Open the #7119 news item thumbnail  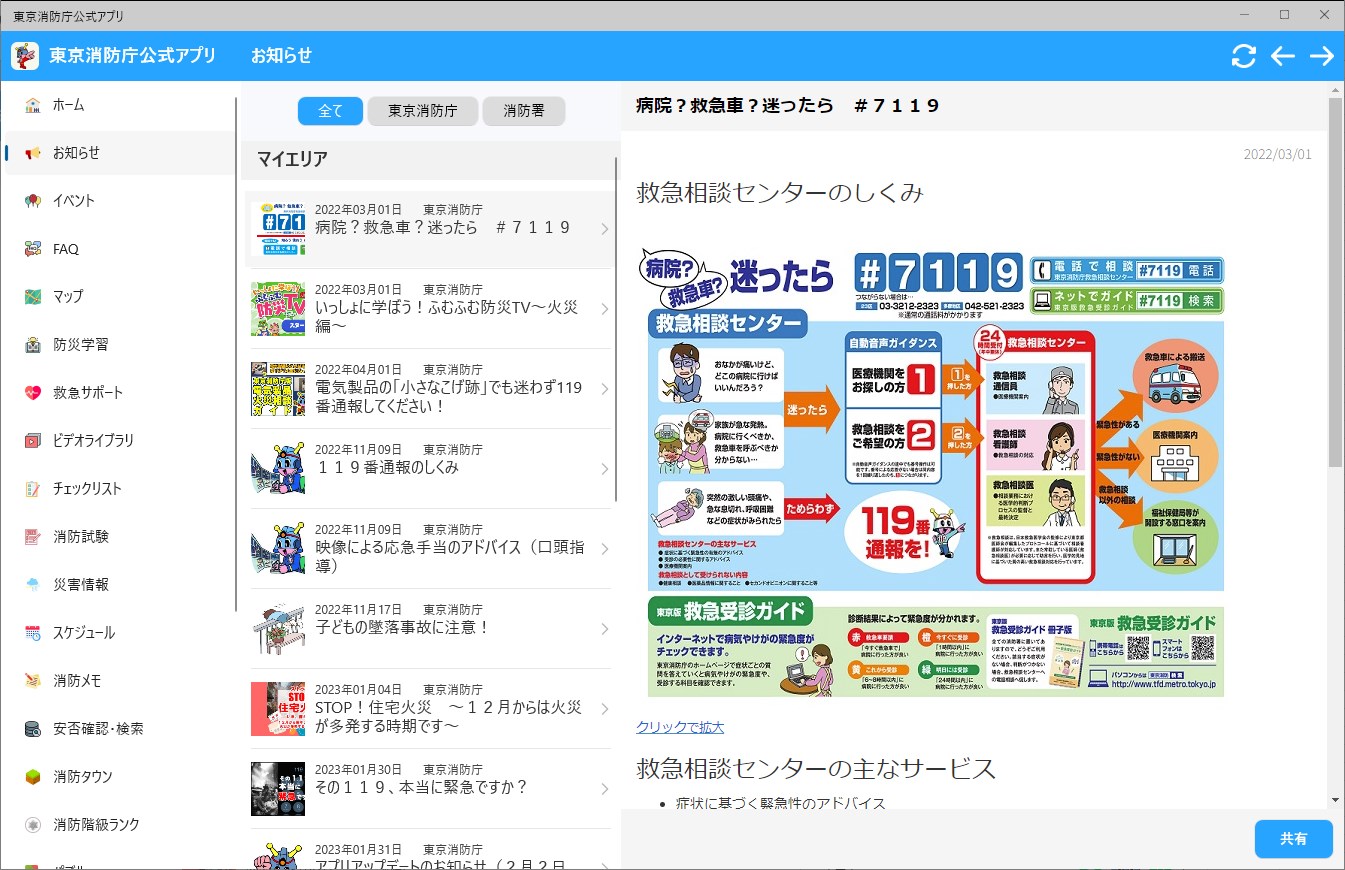coord(278,229)
